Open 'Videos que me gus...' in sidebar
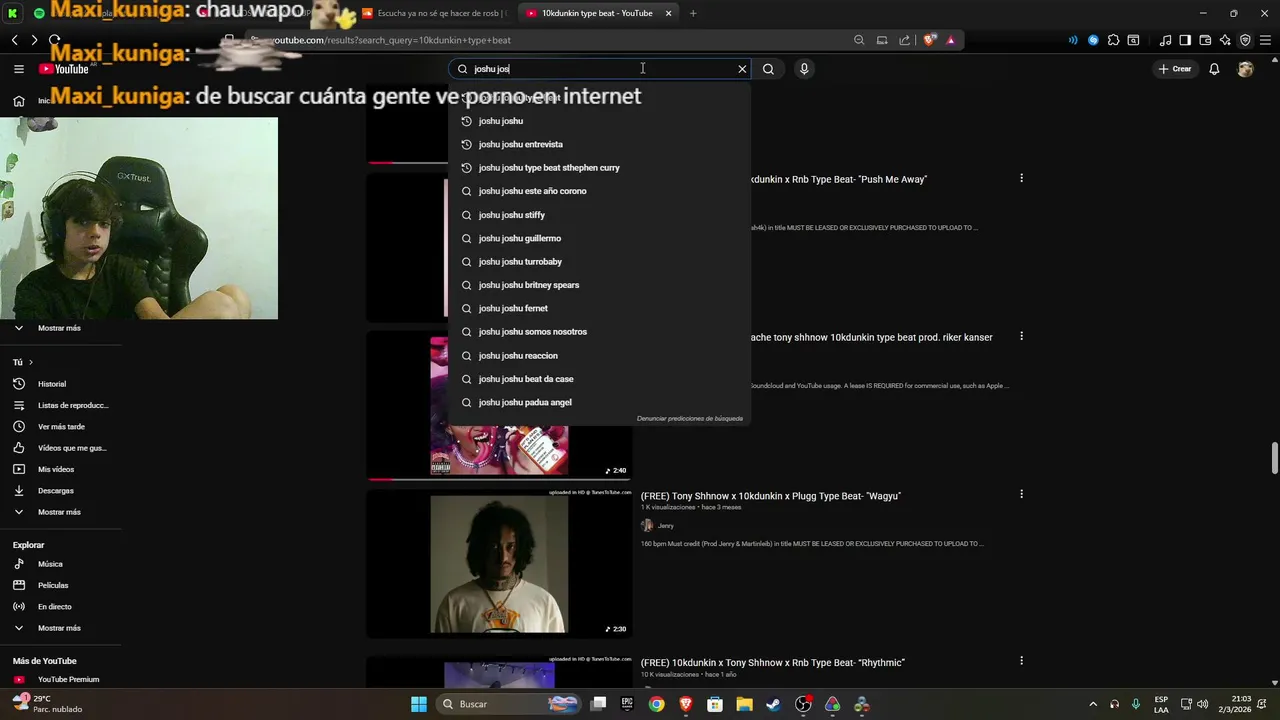Viewport: 1280px width, 720px height. coord(60,448)
